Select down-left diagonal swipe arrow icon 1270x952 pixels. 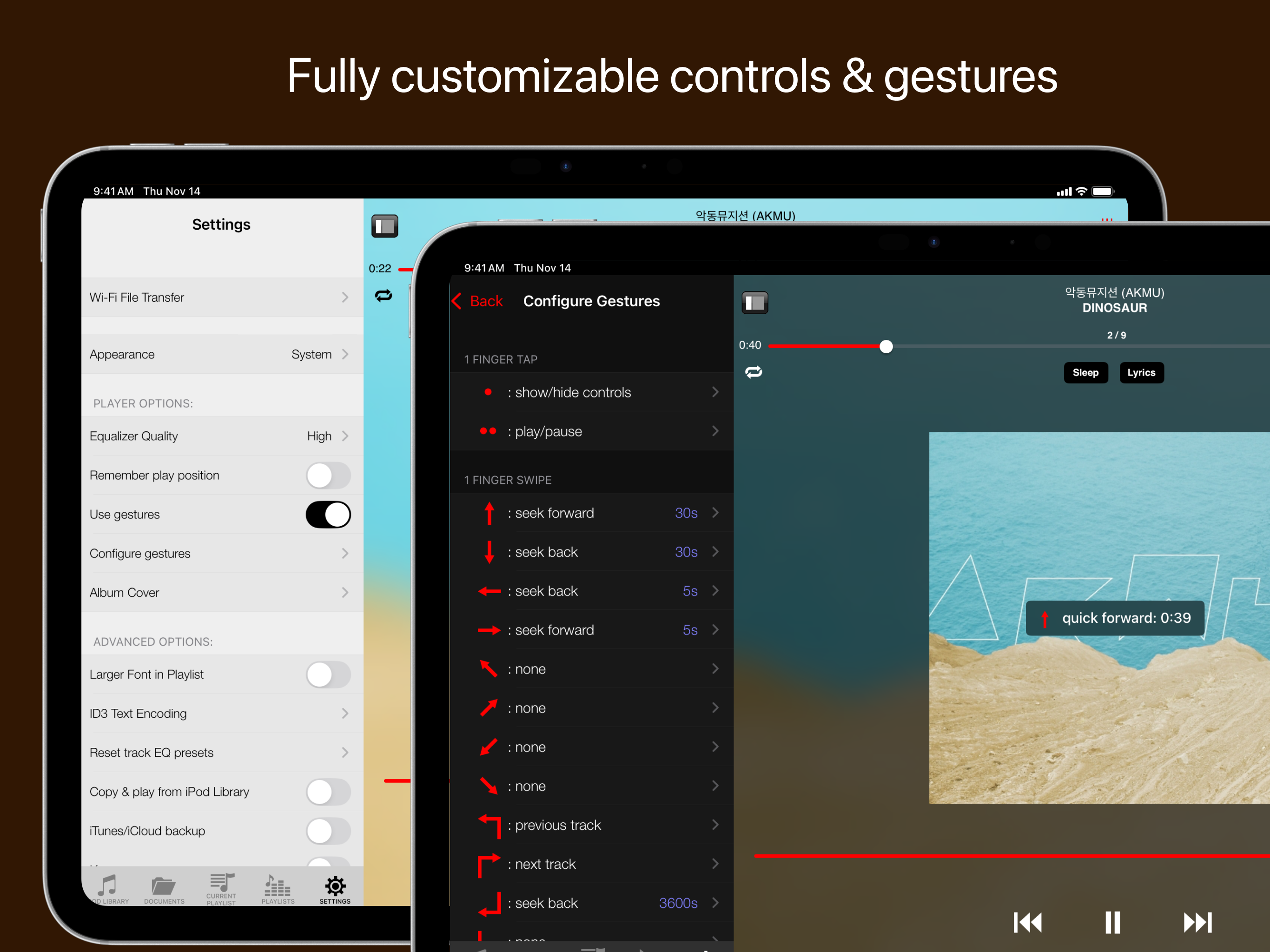click(x=489, y=747)
